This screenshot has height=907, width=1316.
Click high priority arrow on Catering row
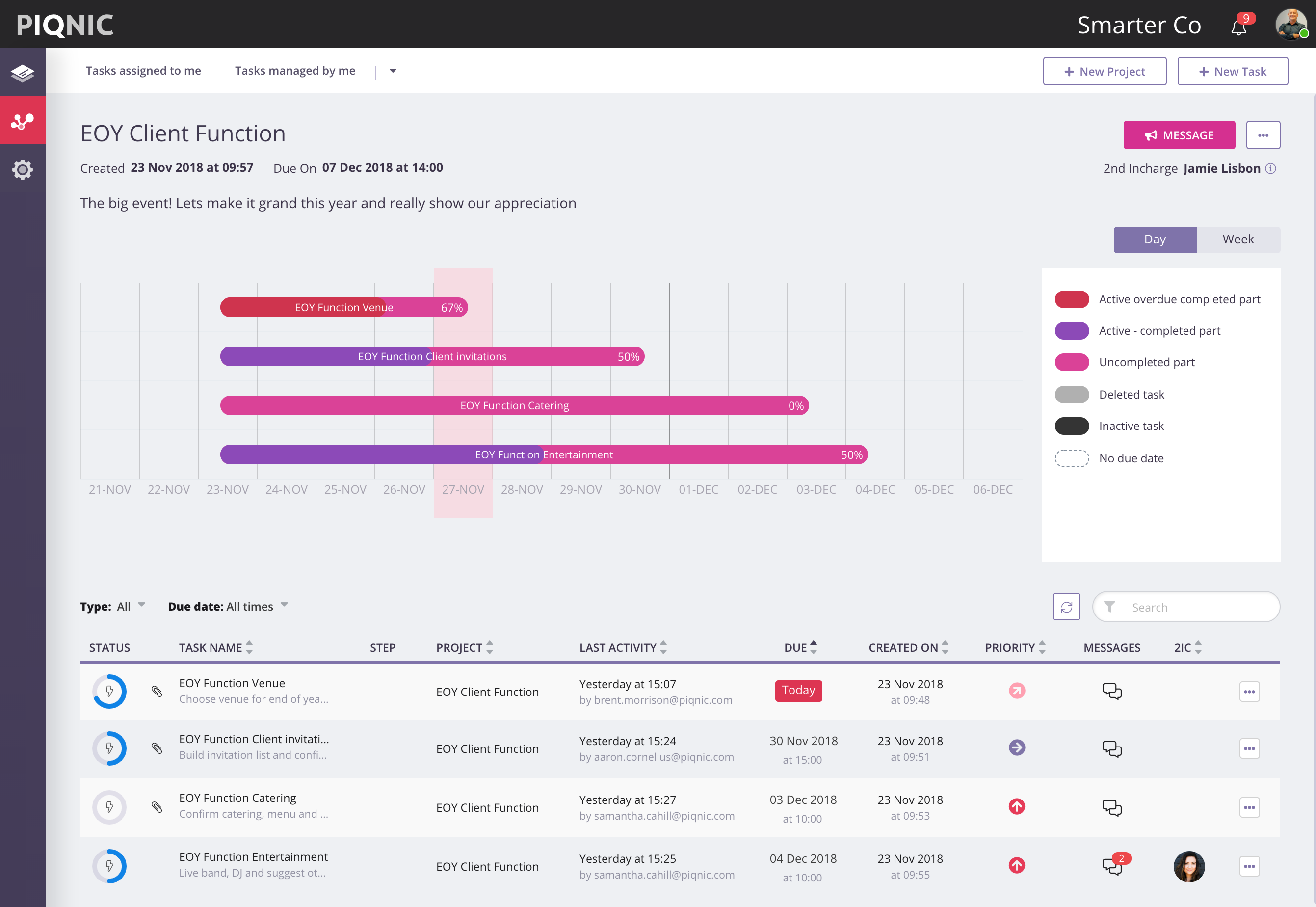(x=1017, y=807)
